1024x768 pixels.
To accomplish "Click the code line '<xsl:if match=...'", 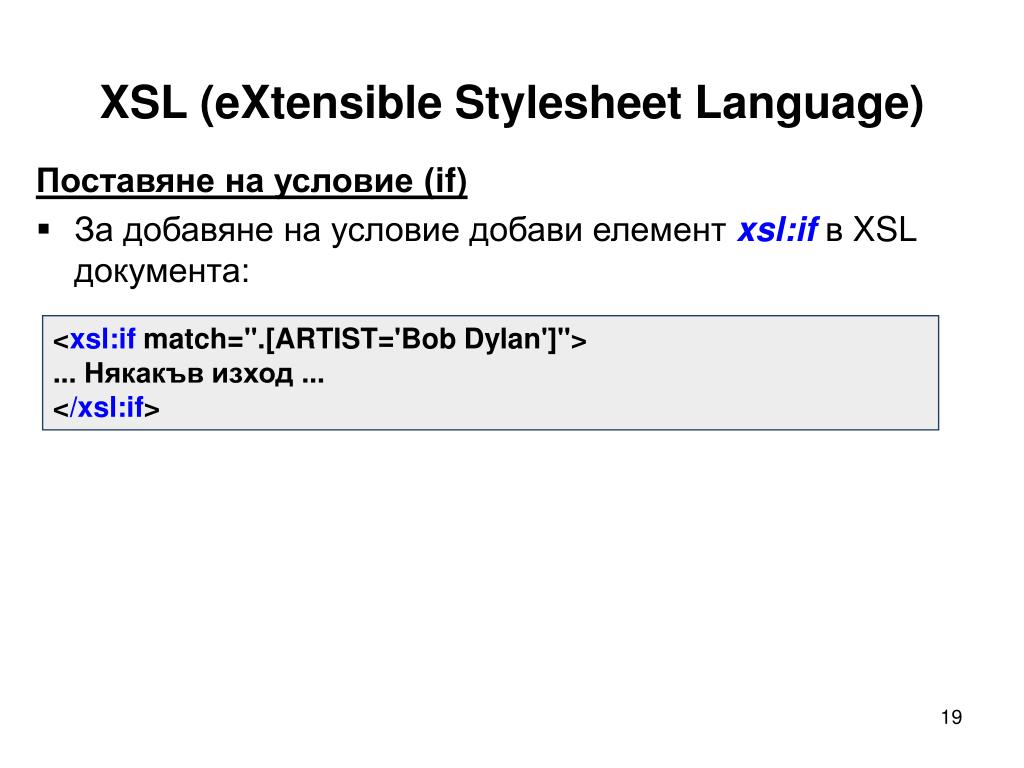I will tap(319, 340).
